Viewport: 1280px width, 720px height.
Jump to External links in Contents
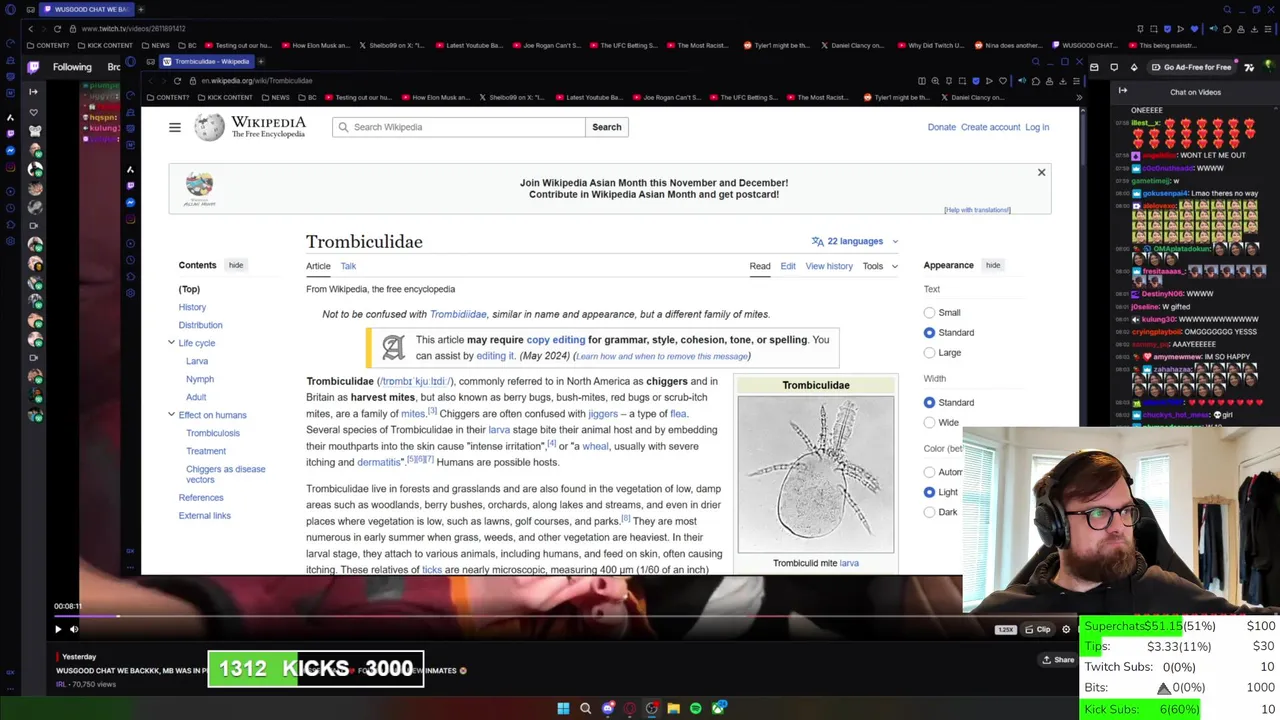(x=204, y=515)
